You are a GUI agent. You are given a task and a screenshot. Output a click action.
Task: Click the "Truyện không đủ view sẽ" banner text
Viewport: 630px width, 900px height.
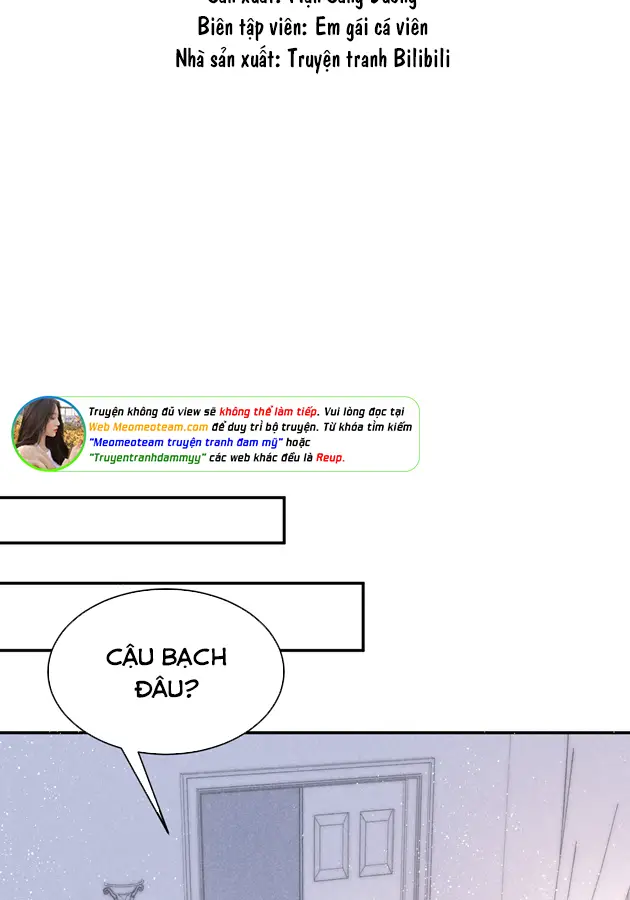pos(152,412)
